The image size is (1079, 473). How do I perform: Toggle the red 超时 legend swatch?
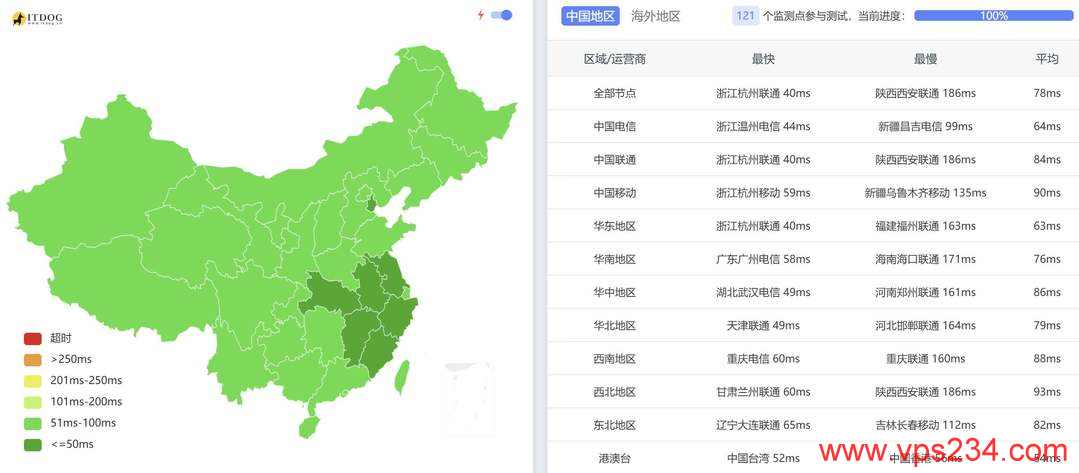point(33,339)
